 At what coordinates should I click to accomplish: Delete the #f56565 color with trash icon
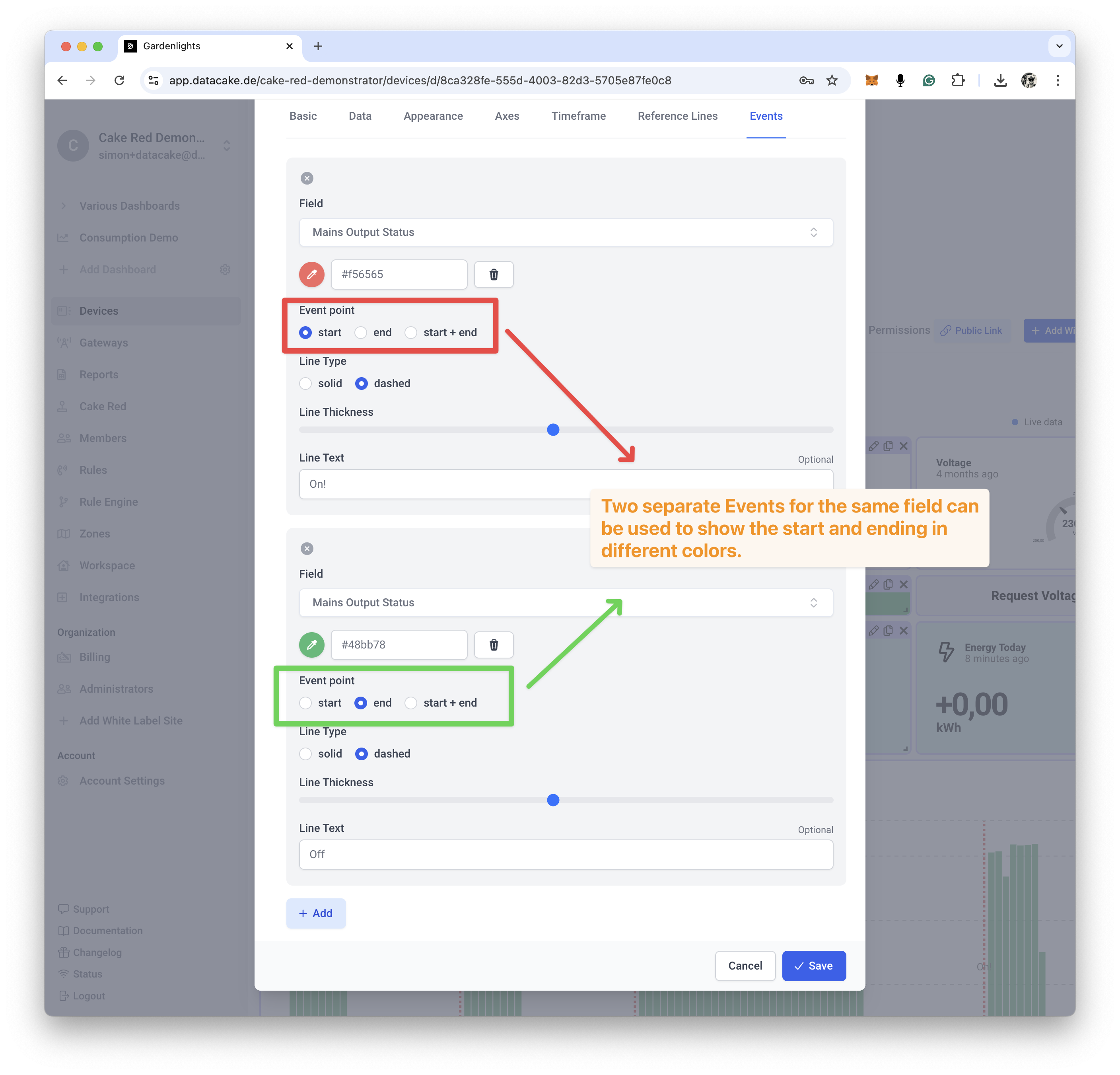[x=494, y=275]
